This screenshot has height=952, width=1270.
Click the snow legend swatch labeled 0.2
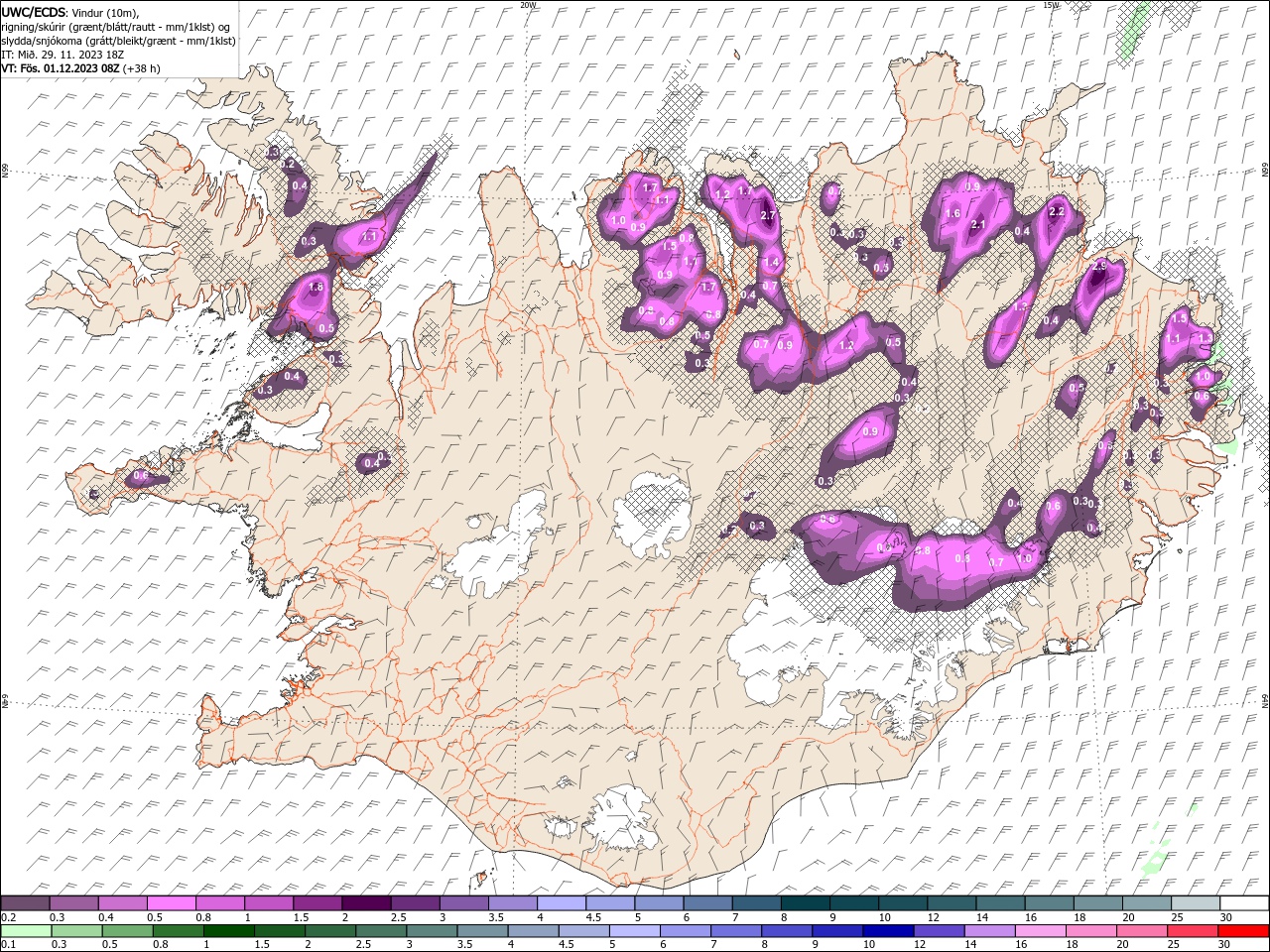(x=25, y=902)
